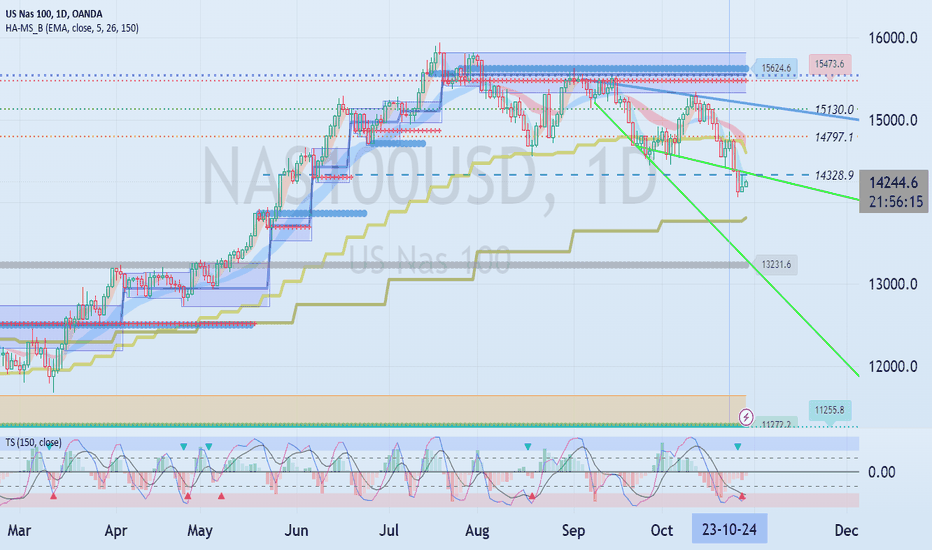Click the lightning bolt event icon
932x550 pixels.
(x=745, y=417)
